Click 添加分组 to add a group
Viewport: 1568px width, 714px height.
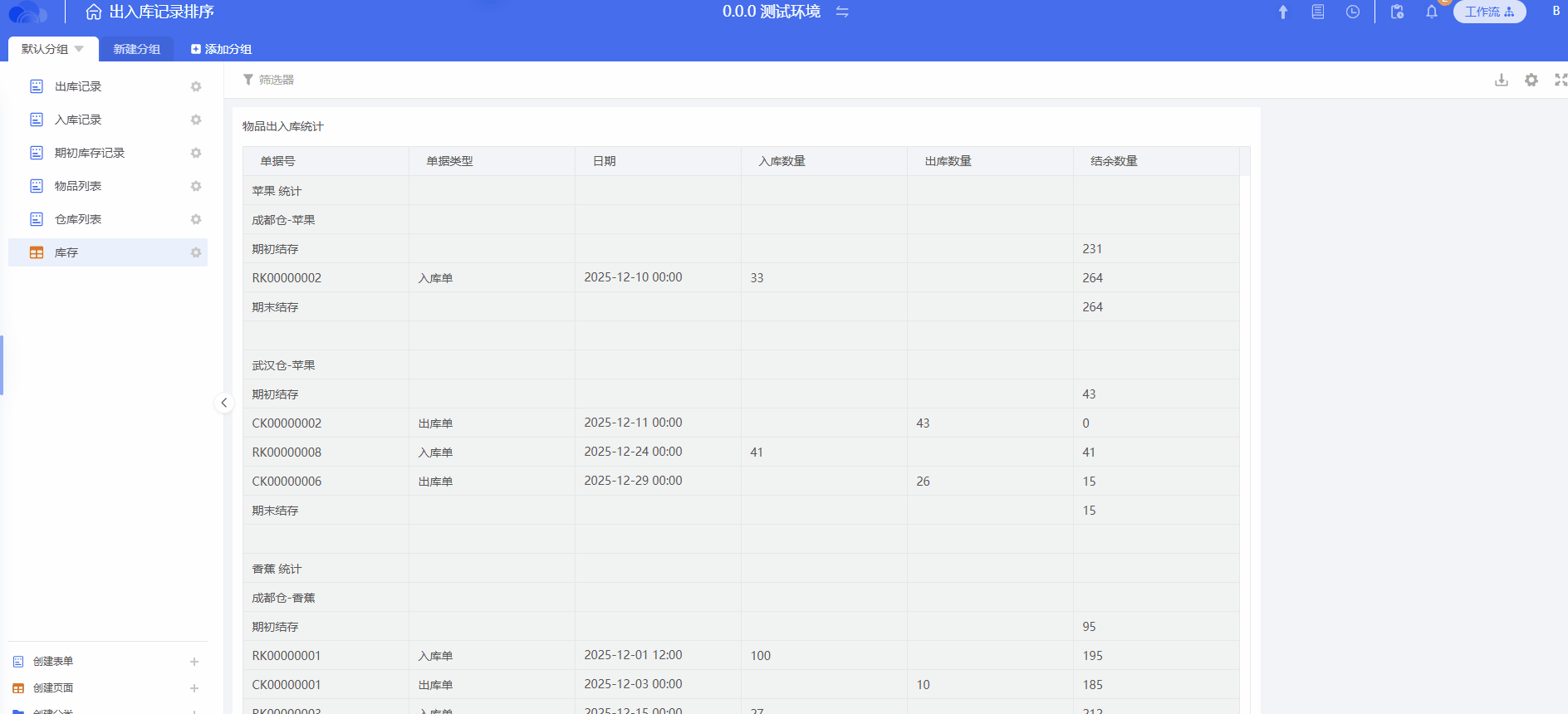tap(222, 49)
